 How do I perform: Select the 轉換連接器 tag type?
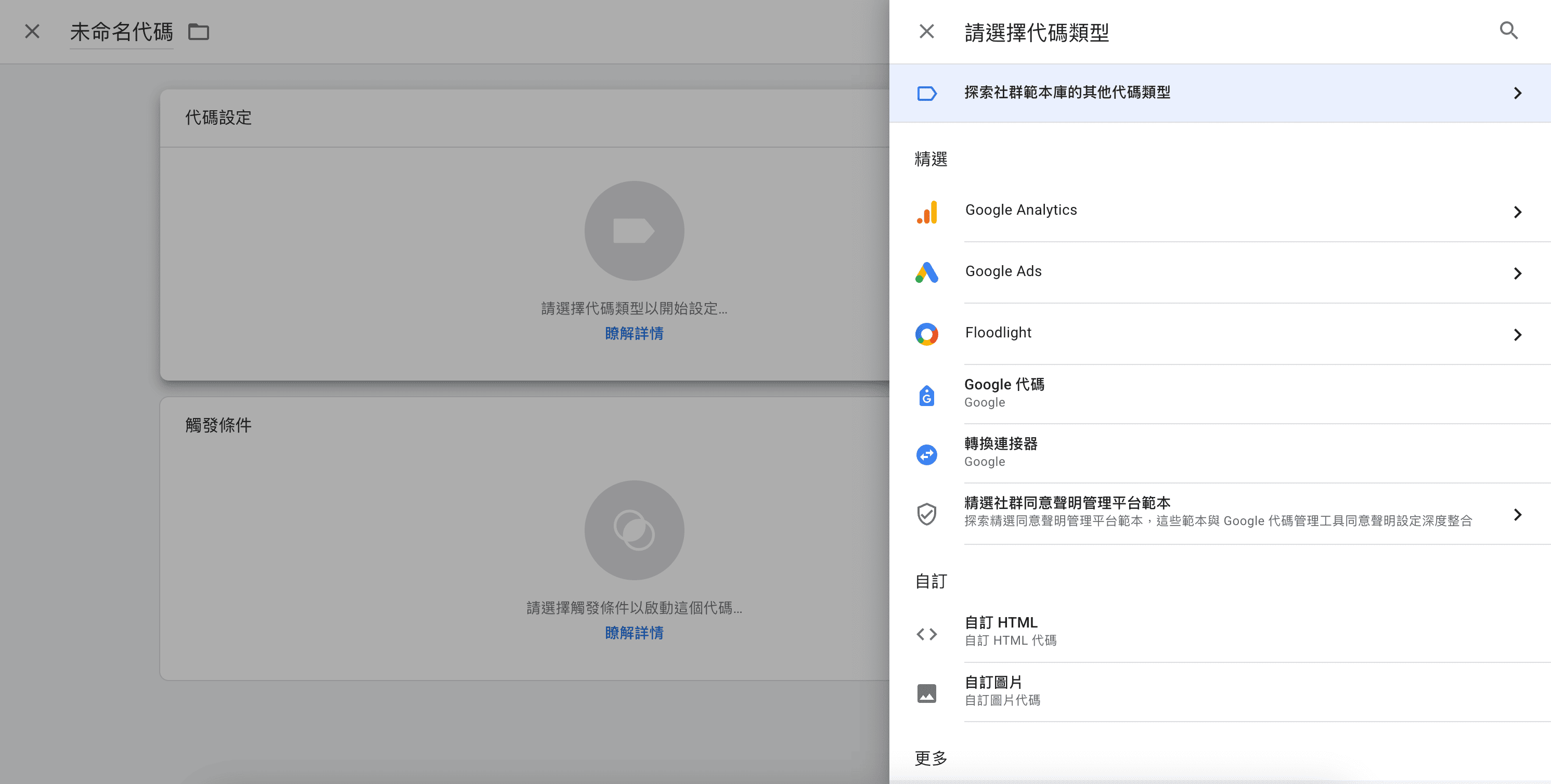click(1001, 444)
